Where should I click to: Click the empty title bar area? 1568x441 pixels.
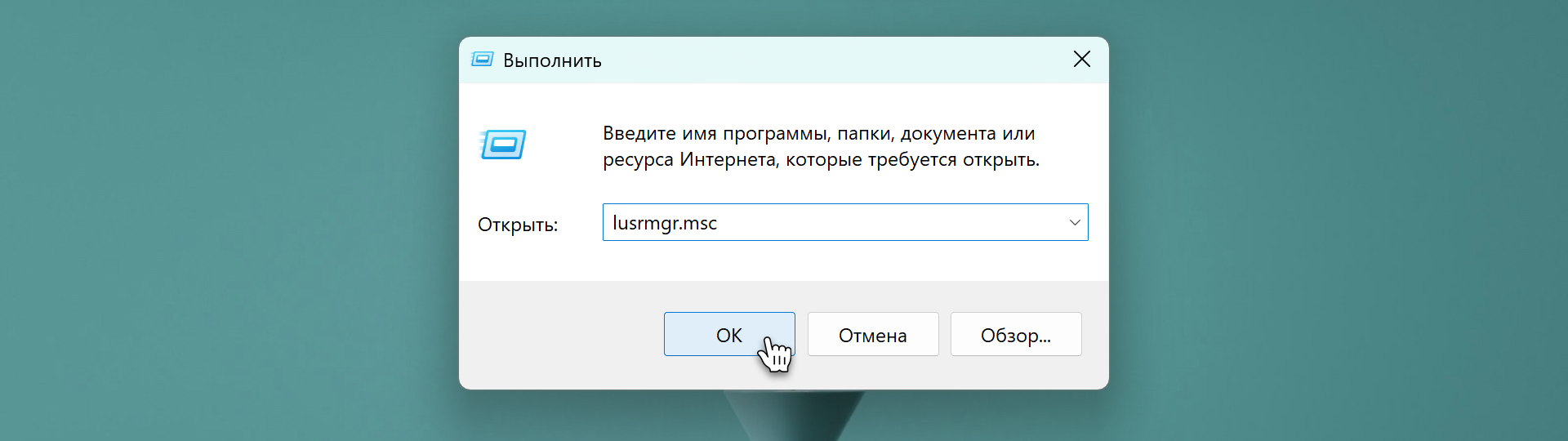[x=817, y=60]
